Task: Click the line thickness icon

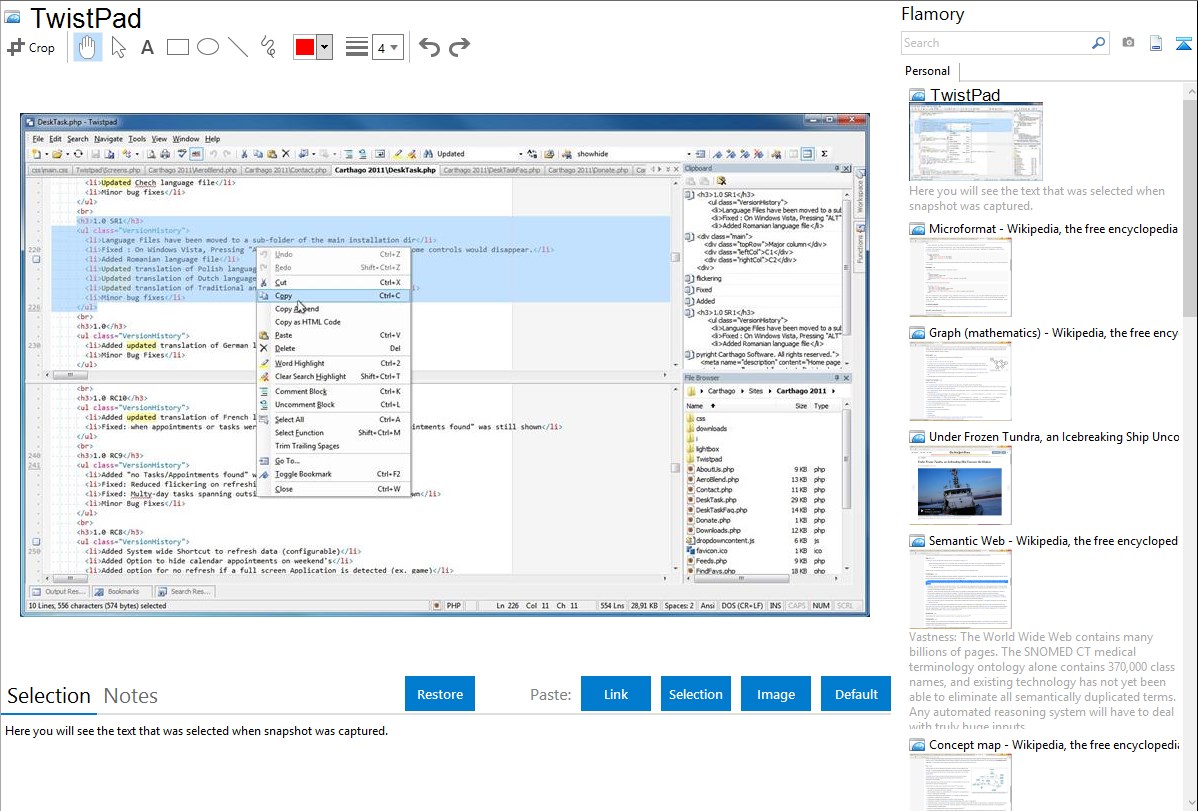Action: (x=356, y=47)
